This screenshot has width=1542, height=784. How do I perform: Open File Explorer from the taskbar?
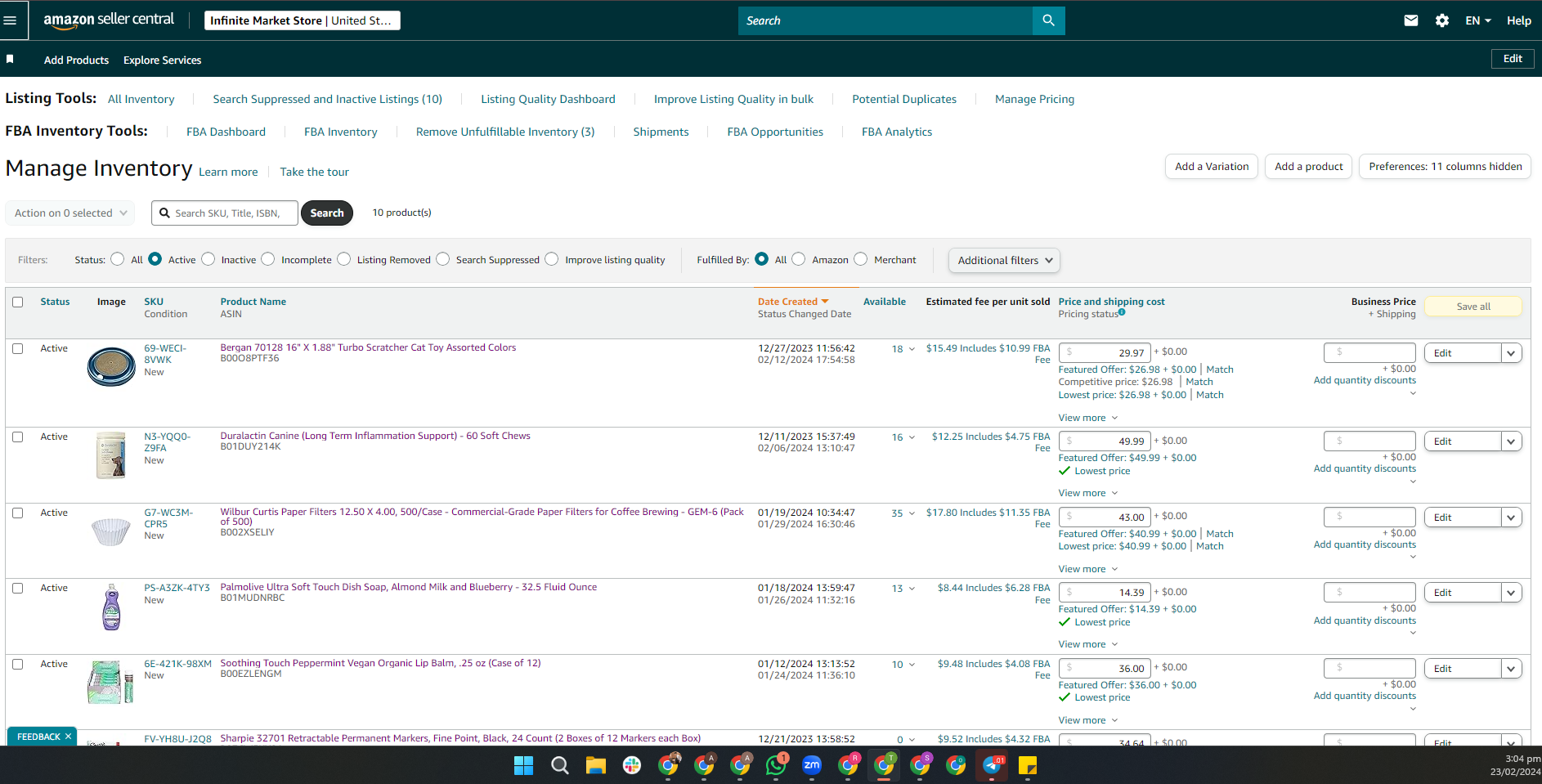coord(595,765)
